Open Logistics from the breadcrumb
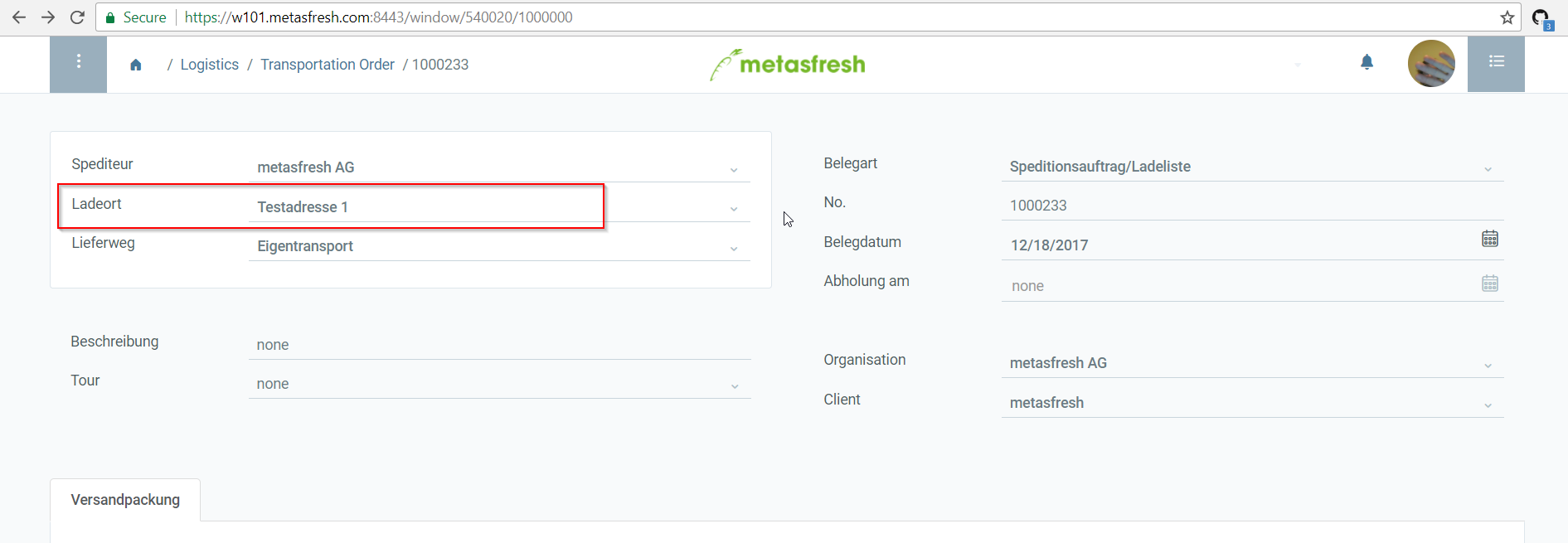This screenshot has width=1568, height=543. pyautogui.click(x=209, y=64)
